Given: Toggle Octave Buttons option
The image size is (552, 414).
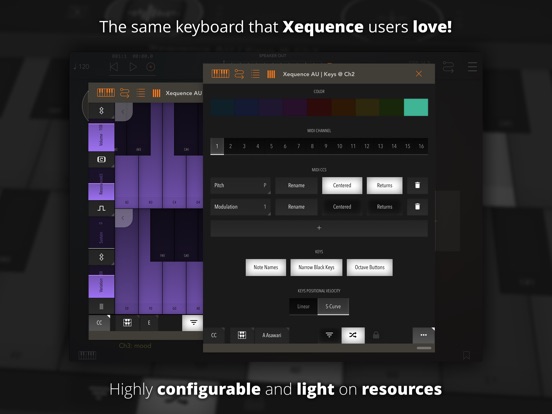Looking at the screenshot, I should pyautogui.click(x=370, y=267).
